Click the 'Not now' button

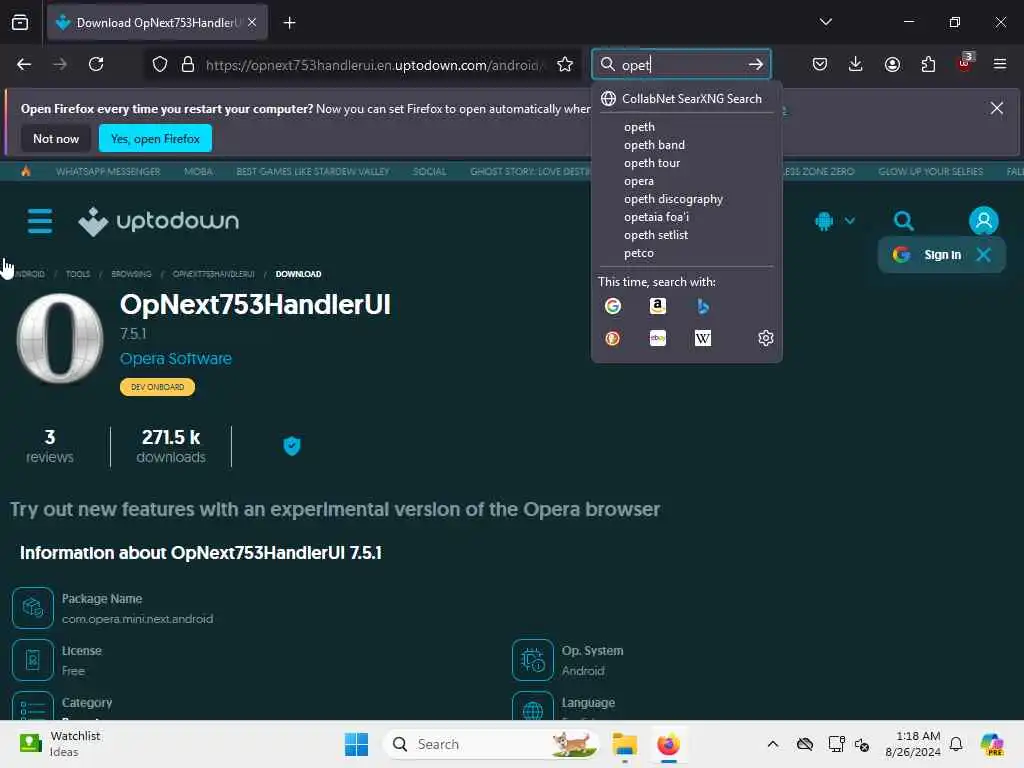(x=56, y=138)
